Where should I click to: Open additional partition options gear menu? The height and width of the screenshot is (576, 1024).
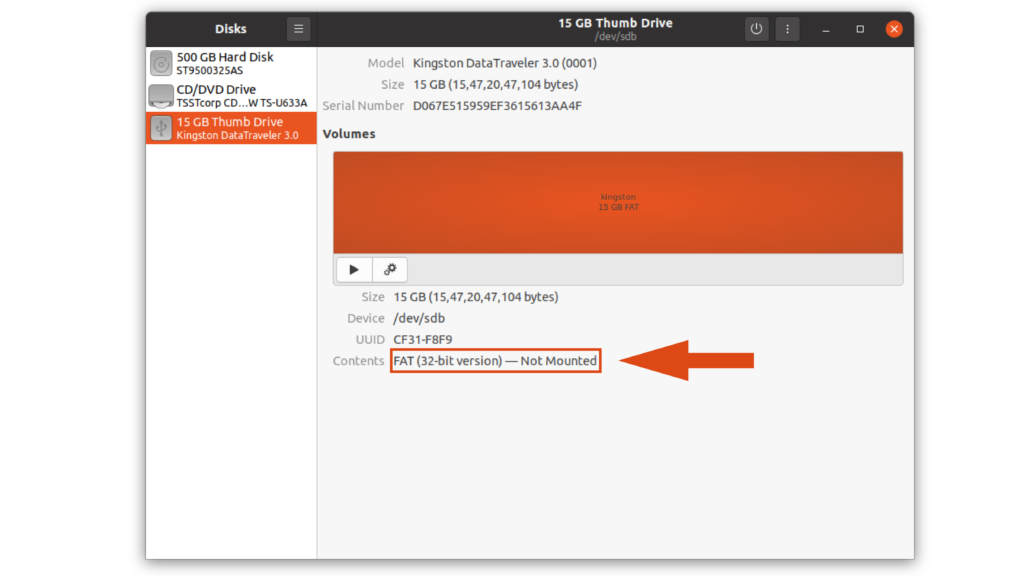(389, 269)
